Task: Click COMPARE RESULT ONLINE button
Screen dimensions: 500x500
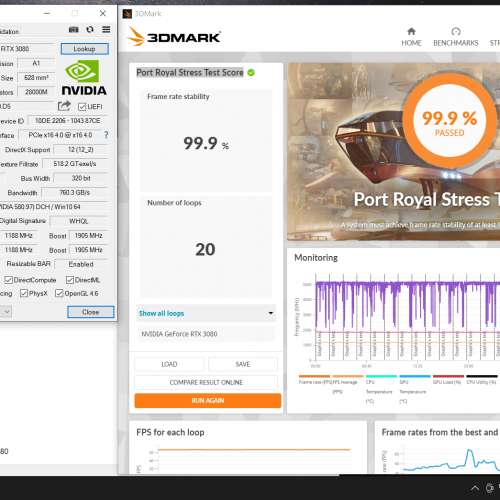Action: tap(206, 382)
